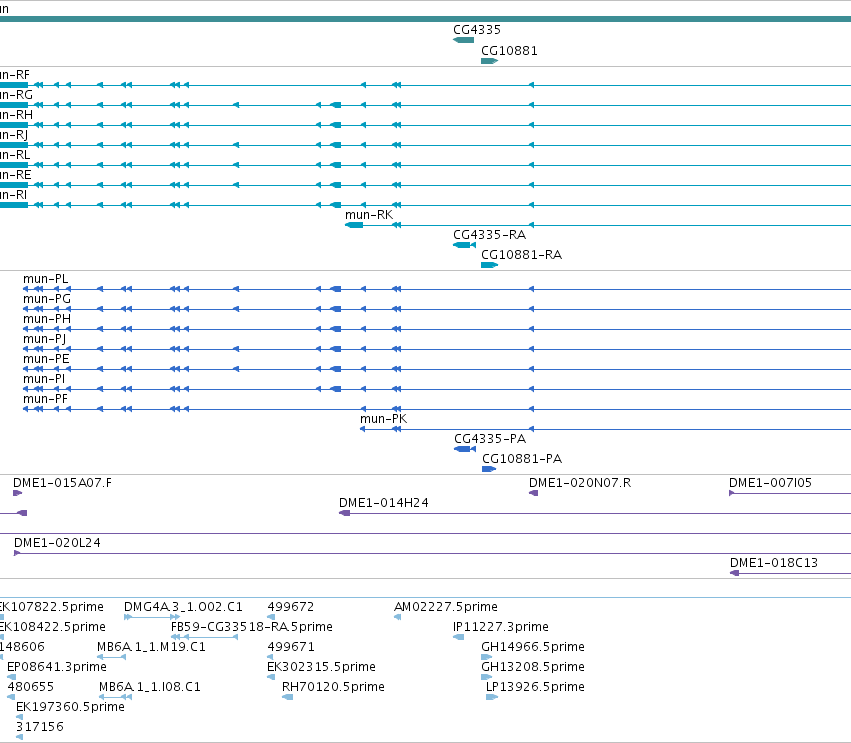Click the 480655 EST marker
The image size is (851, 743).
coord(11,697)
